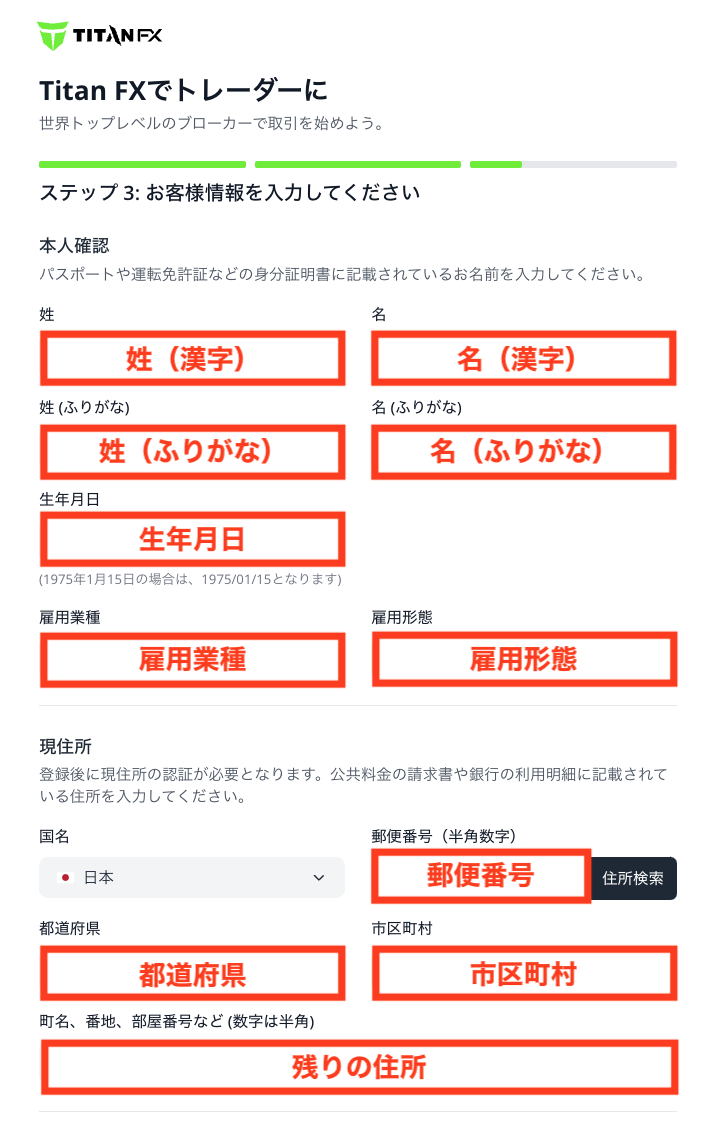Open the 国名 country dropdown
The image size is (716, 1126).
coord(192,878)
